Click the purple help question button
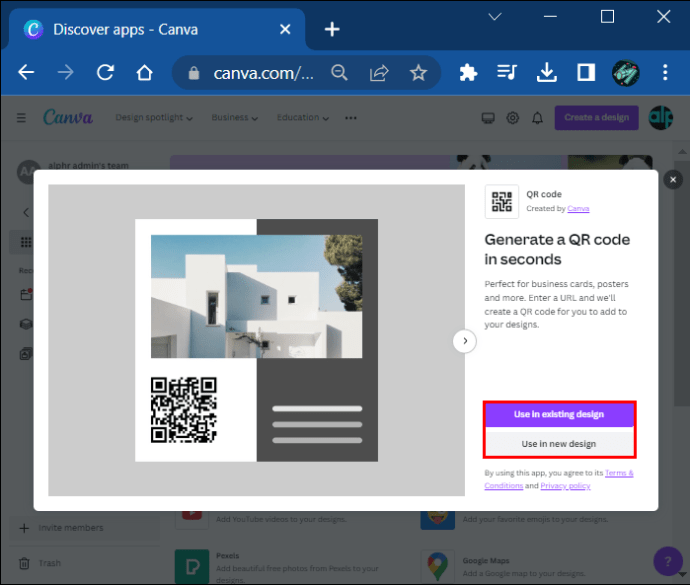Viewport: 690px width, 585px height. [668, 561]
